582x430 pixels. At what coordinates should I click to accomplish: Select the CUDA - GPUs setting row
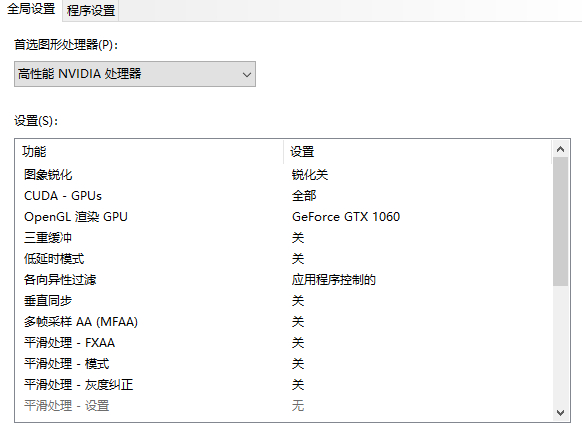[x=284, y=196]
